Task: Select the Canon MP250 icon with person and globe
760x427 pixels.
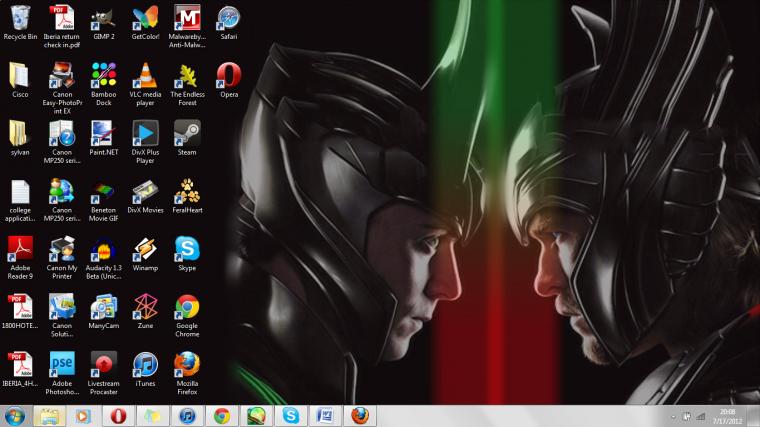Action: point(62,200)
